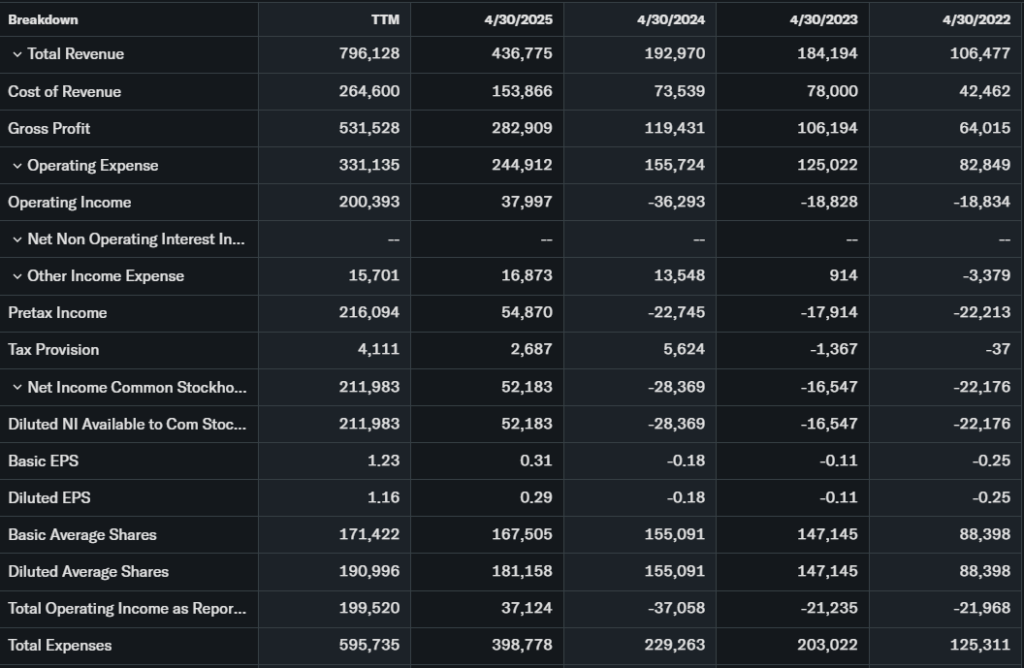Image resolution: width=1024 pixels, height=668 pixels.
Task: Click the Diluted EPS row label
Action: (x=49, y=497)
